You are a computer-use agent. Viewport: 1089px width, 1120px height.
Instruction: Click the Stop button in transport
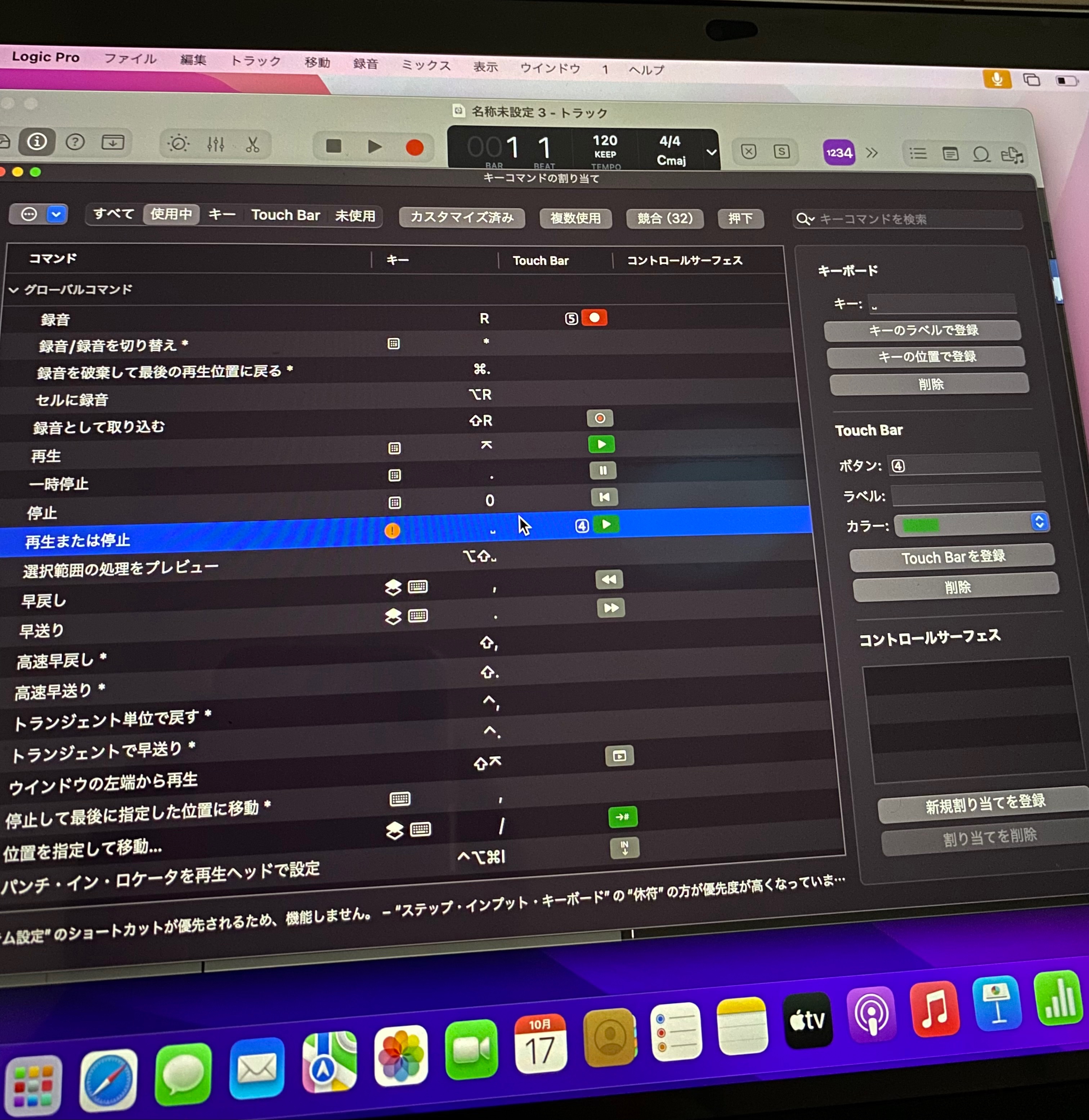(x=333, y=147)
